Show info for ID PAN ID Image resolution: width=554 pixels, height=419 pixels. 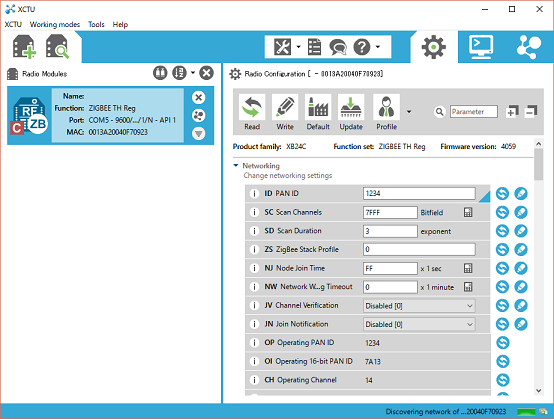(254, 194)
